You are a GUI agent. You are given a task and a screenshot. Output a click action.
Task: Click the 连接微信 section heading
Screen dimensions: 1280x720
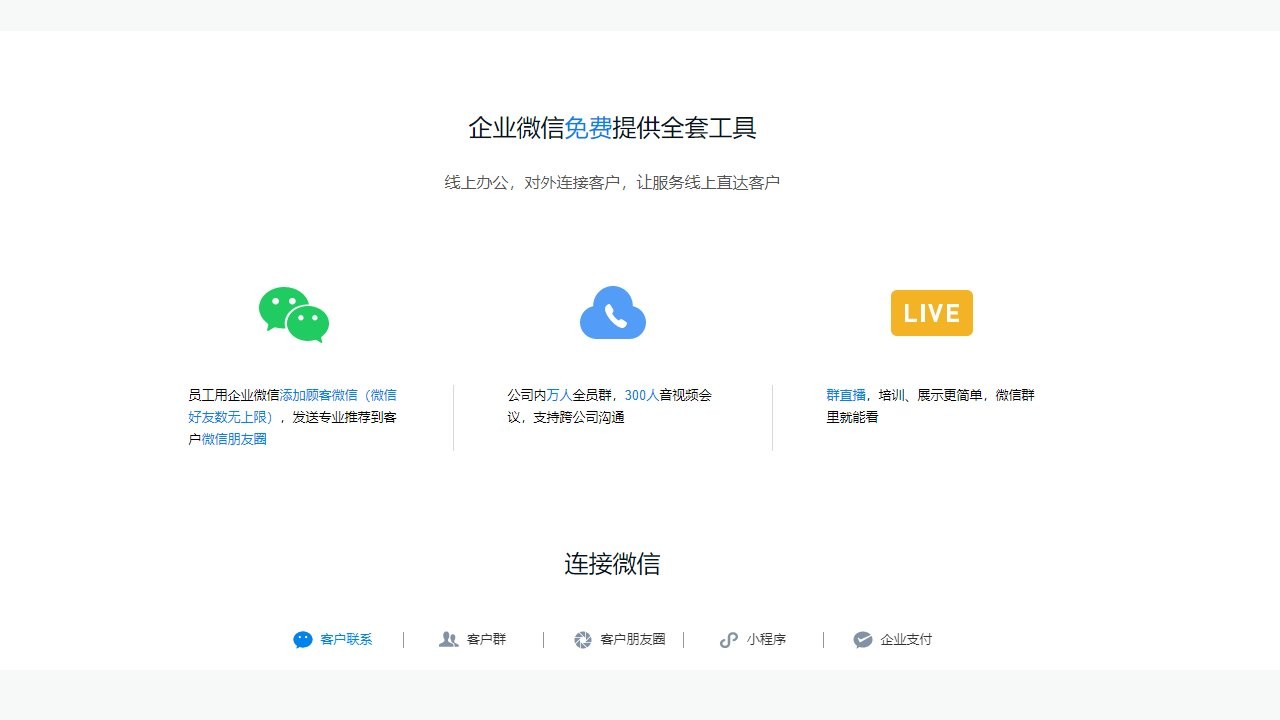click(x=612, y=564)
